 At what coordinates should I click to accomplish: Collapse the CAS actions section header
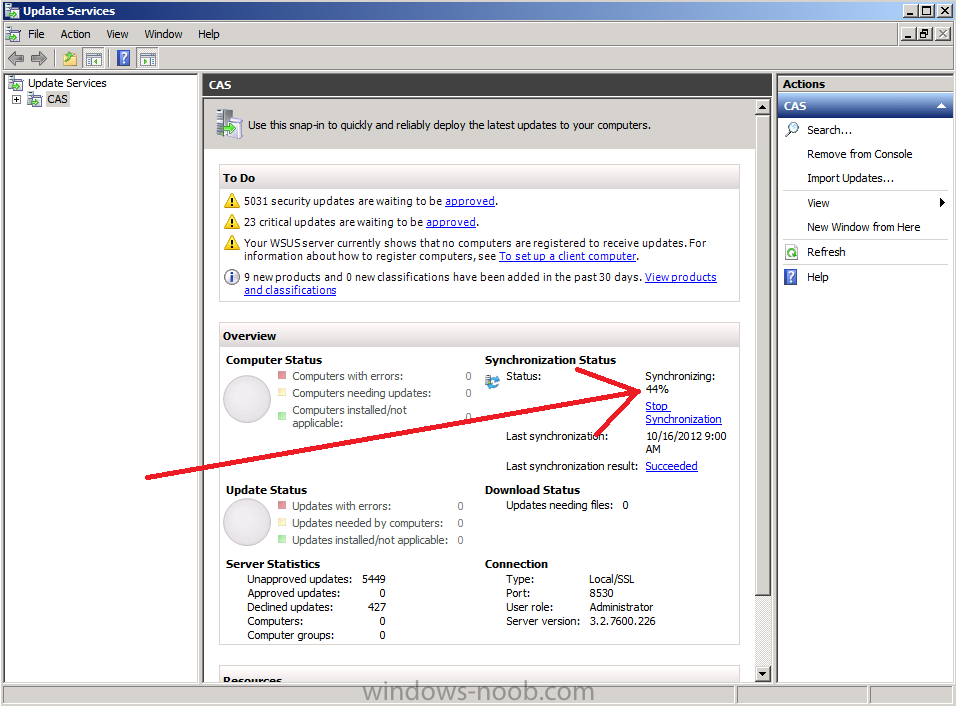pyautogui.click(x=941, y=105)
